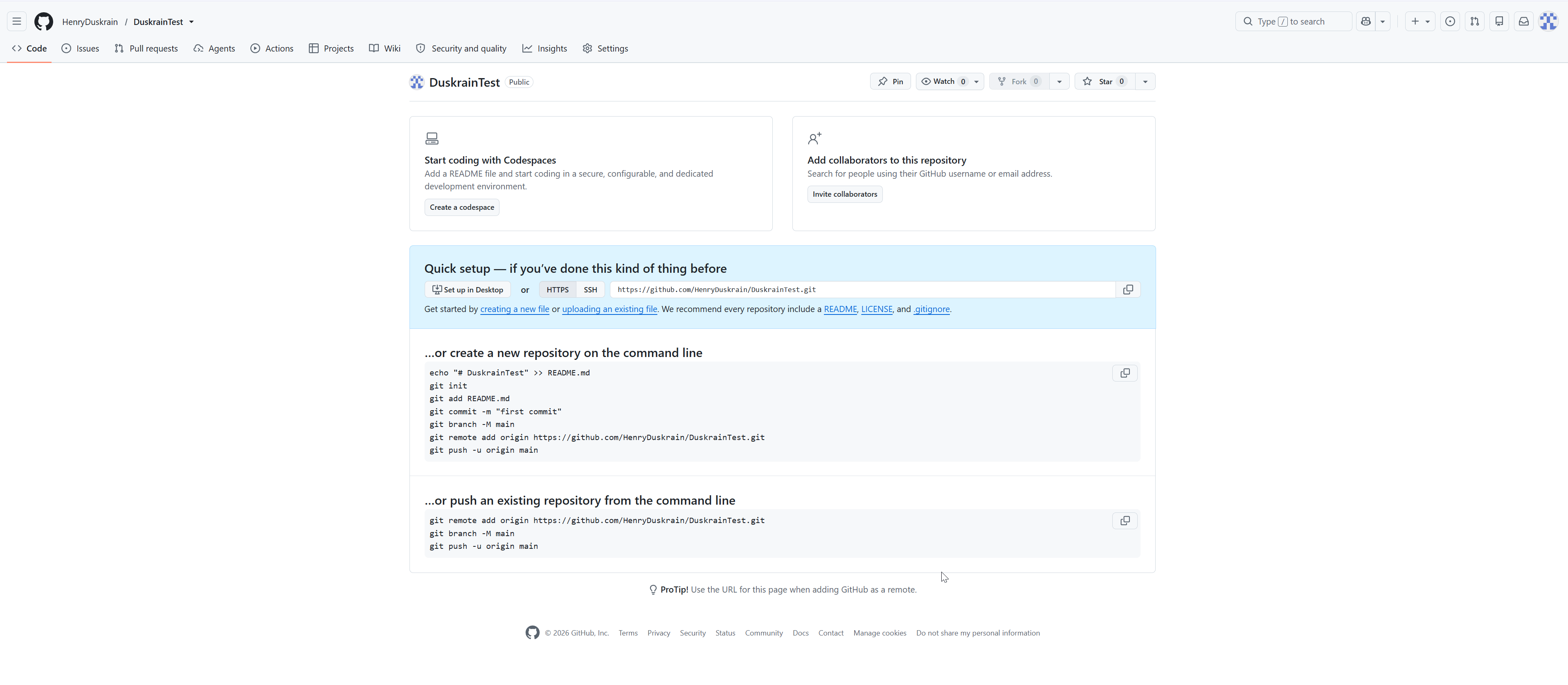1568x685 pixels.
Task: Click the search bar
Action: [x=1294, y=21]
